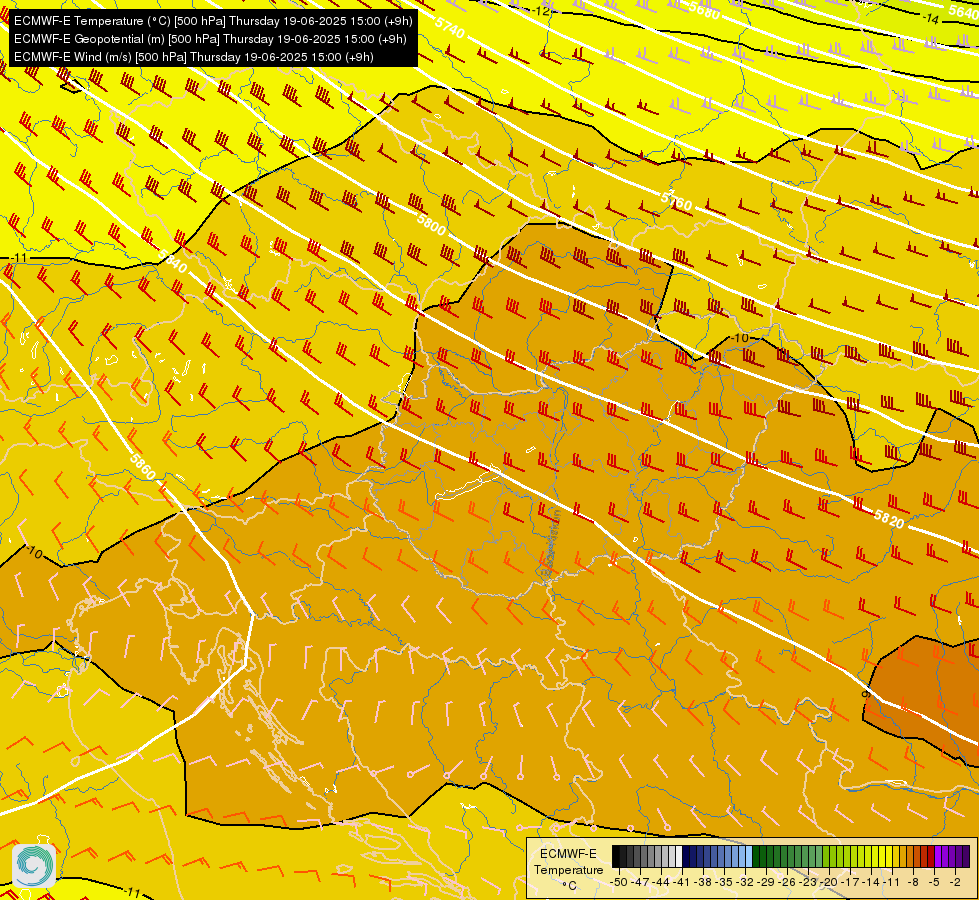The width and height of the screenshot is (979, 900).
Task: Click the -17 value on the legend scale
Action: tap(850, 882)
